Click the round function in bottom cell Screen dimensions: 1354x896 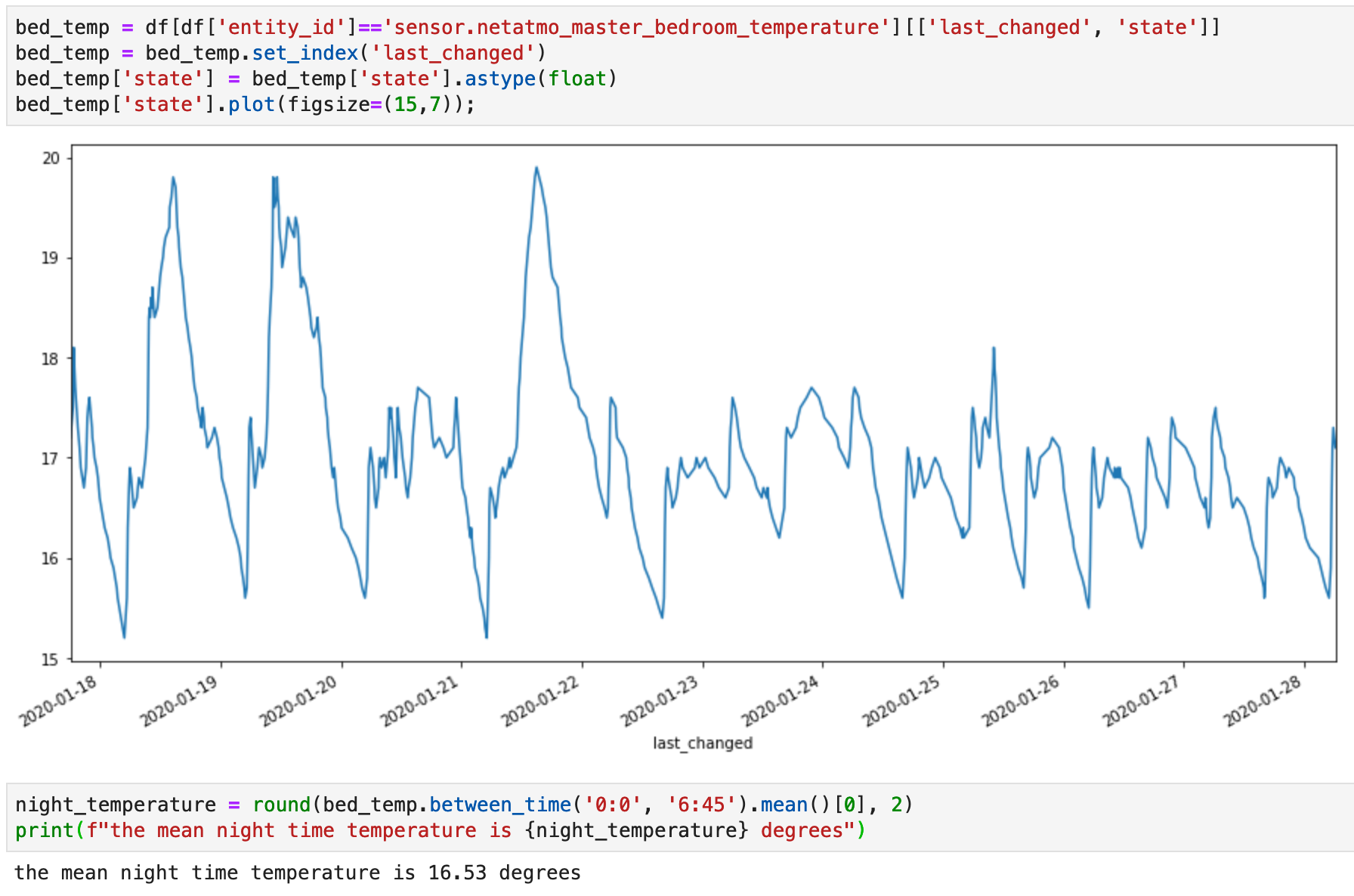[282, 804]
